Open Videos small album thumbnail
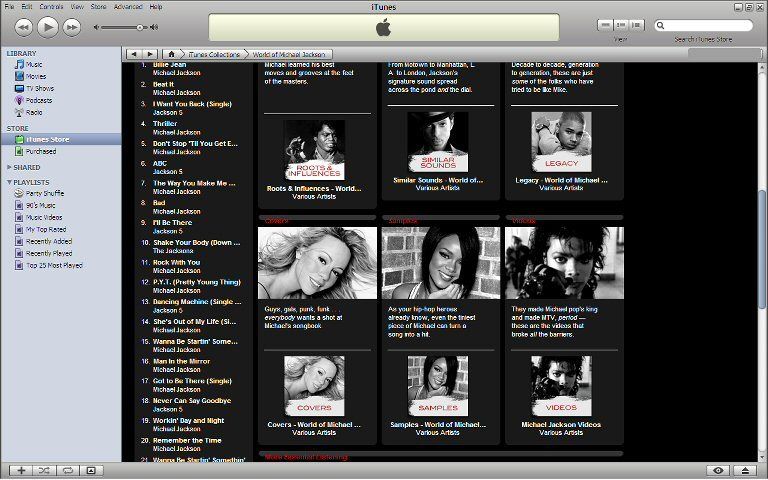The width and height of the screenshot is (768, 480). click(561, 386)
